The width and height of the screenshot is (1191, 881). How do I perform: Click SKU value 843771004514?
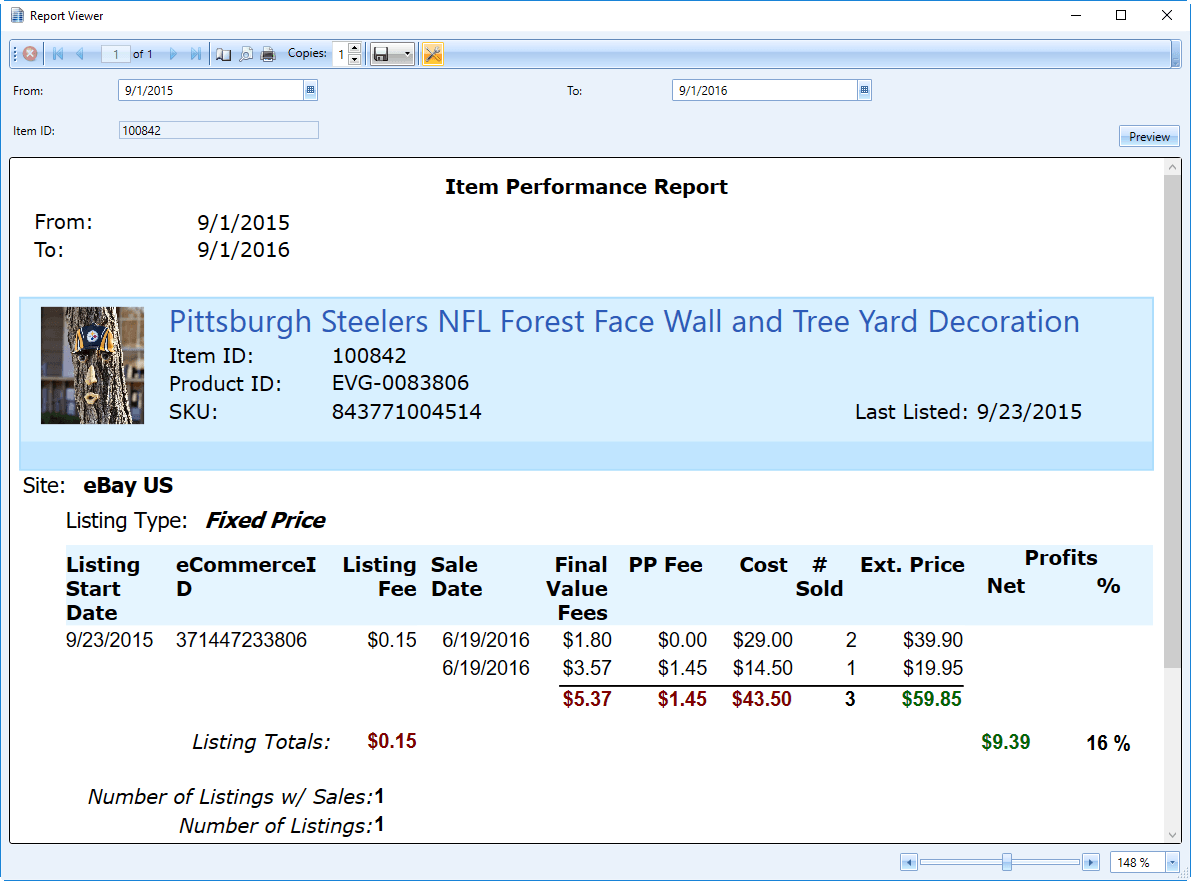[406, 412]
